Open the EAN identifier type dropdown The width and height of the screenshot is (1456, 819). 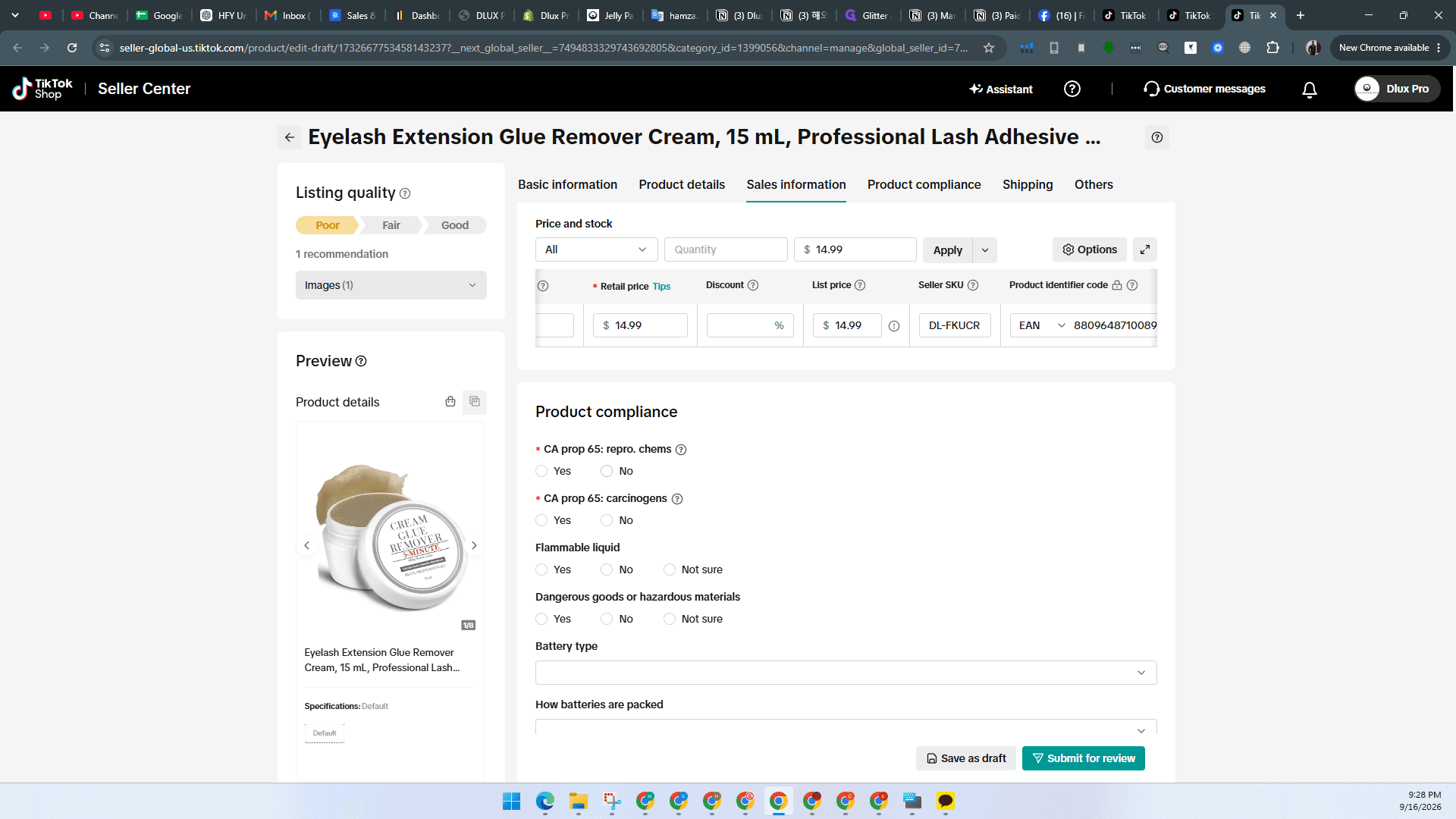pos(1041,325)
